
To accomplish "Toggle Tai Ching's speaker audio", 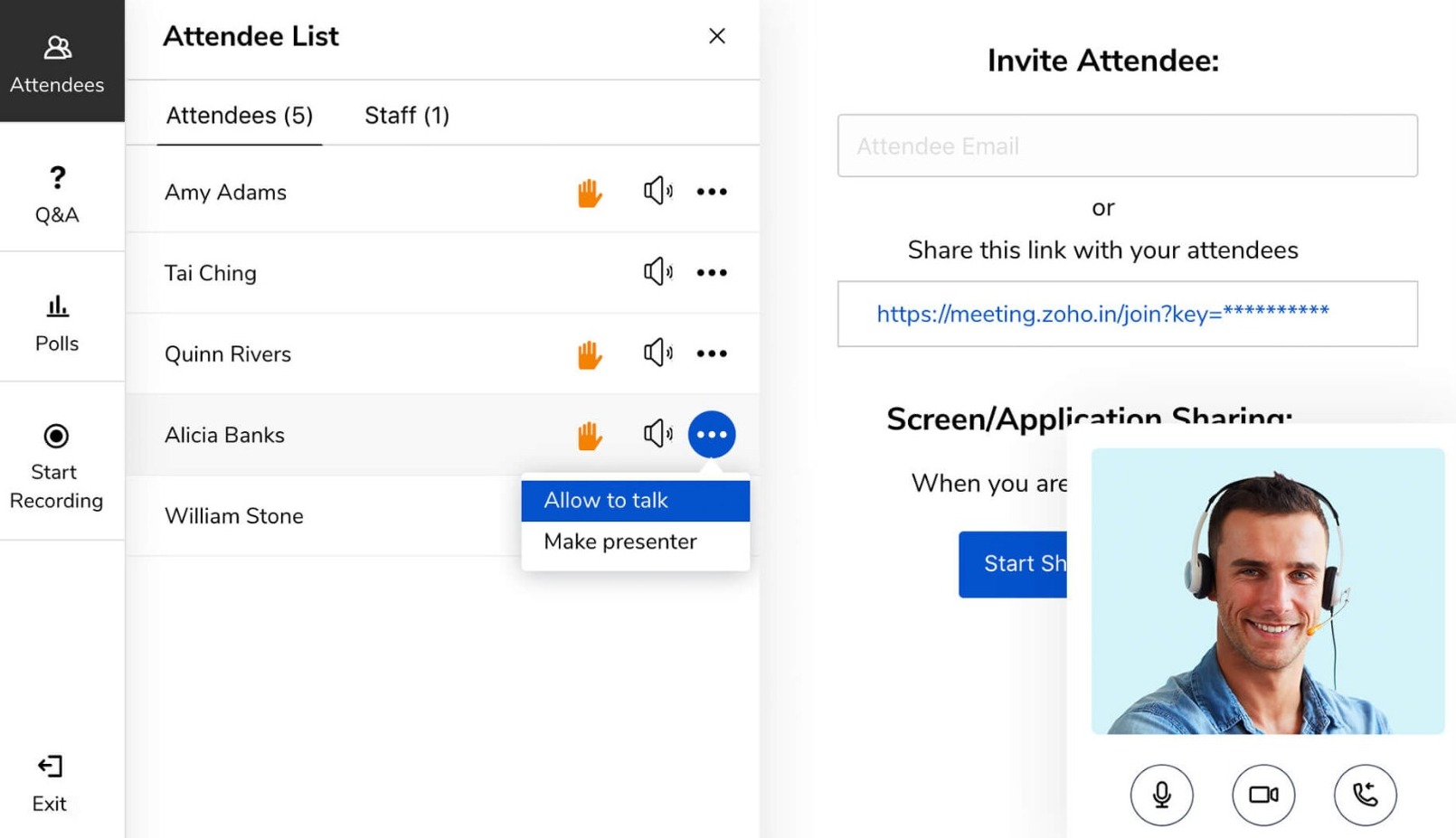I will coord(657,272).
